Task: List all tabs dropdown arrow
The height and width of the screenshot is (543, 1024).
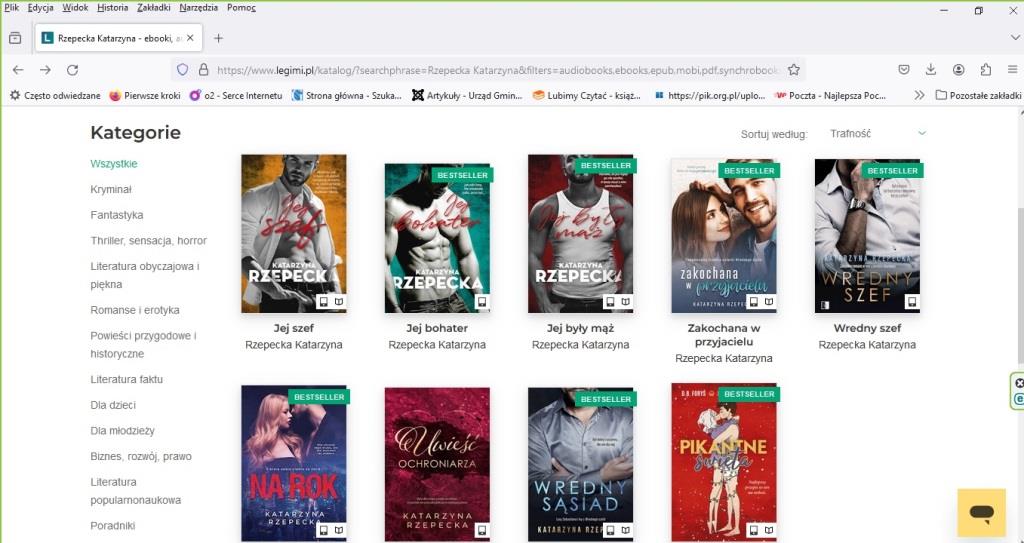Action: (x=1015, y=38)
